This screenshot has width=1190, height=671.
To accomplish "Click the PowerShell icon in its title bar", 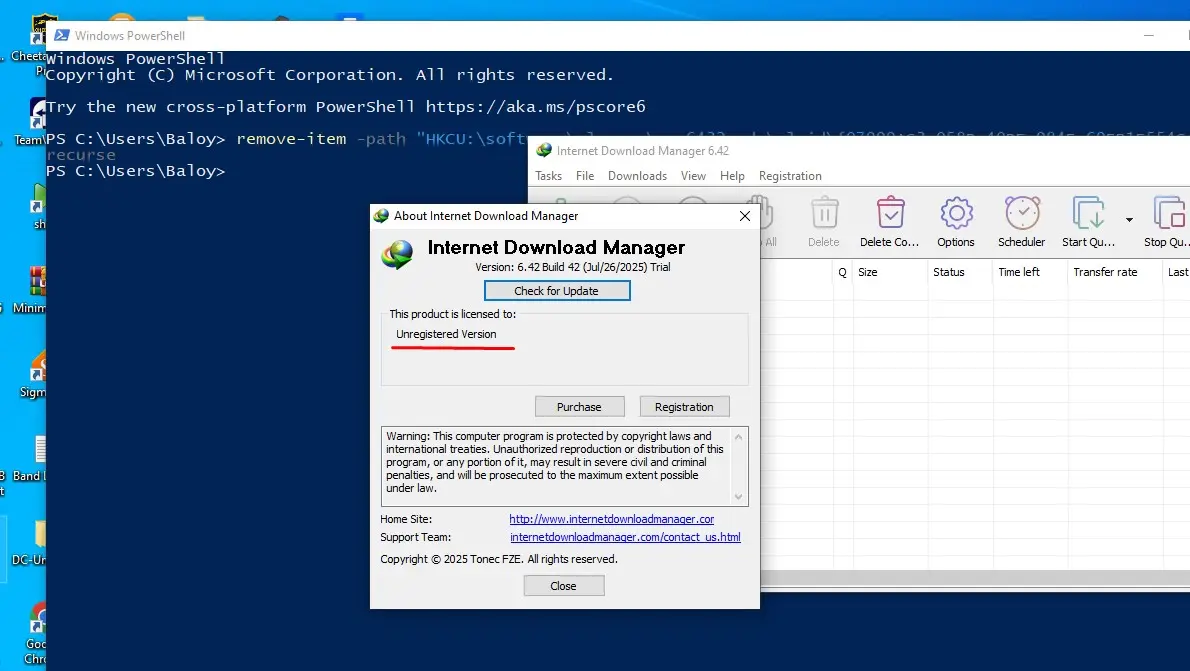I will coord(61,35).
